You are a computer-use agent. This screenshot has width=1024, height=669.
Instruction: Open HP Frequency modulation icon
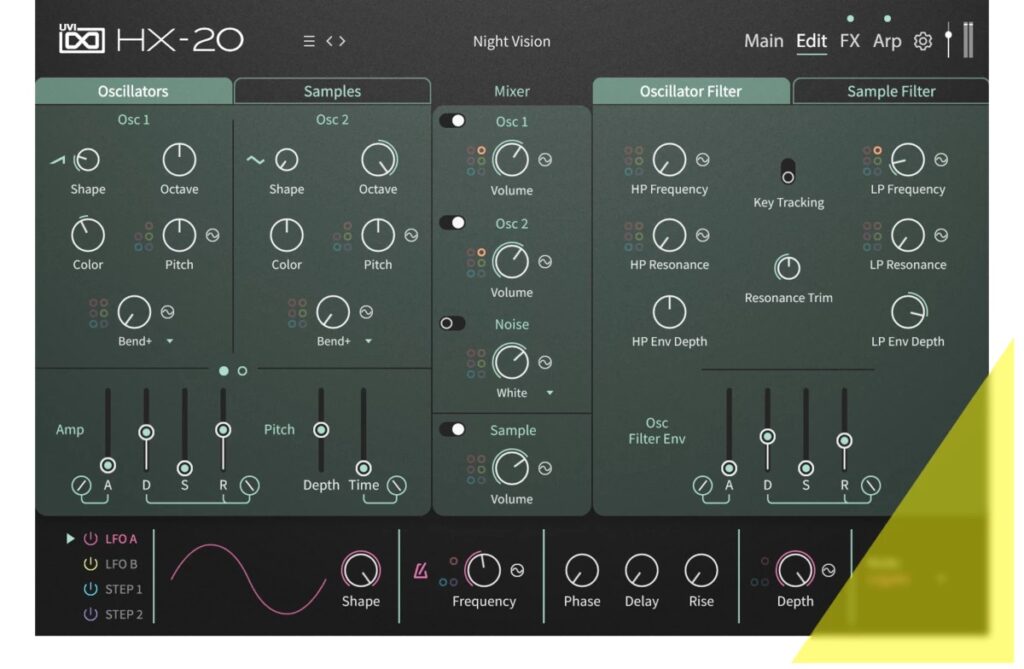click(703, 160)
